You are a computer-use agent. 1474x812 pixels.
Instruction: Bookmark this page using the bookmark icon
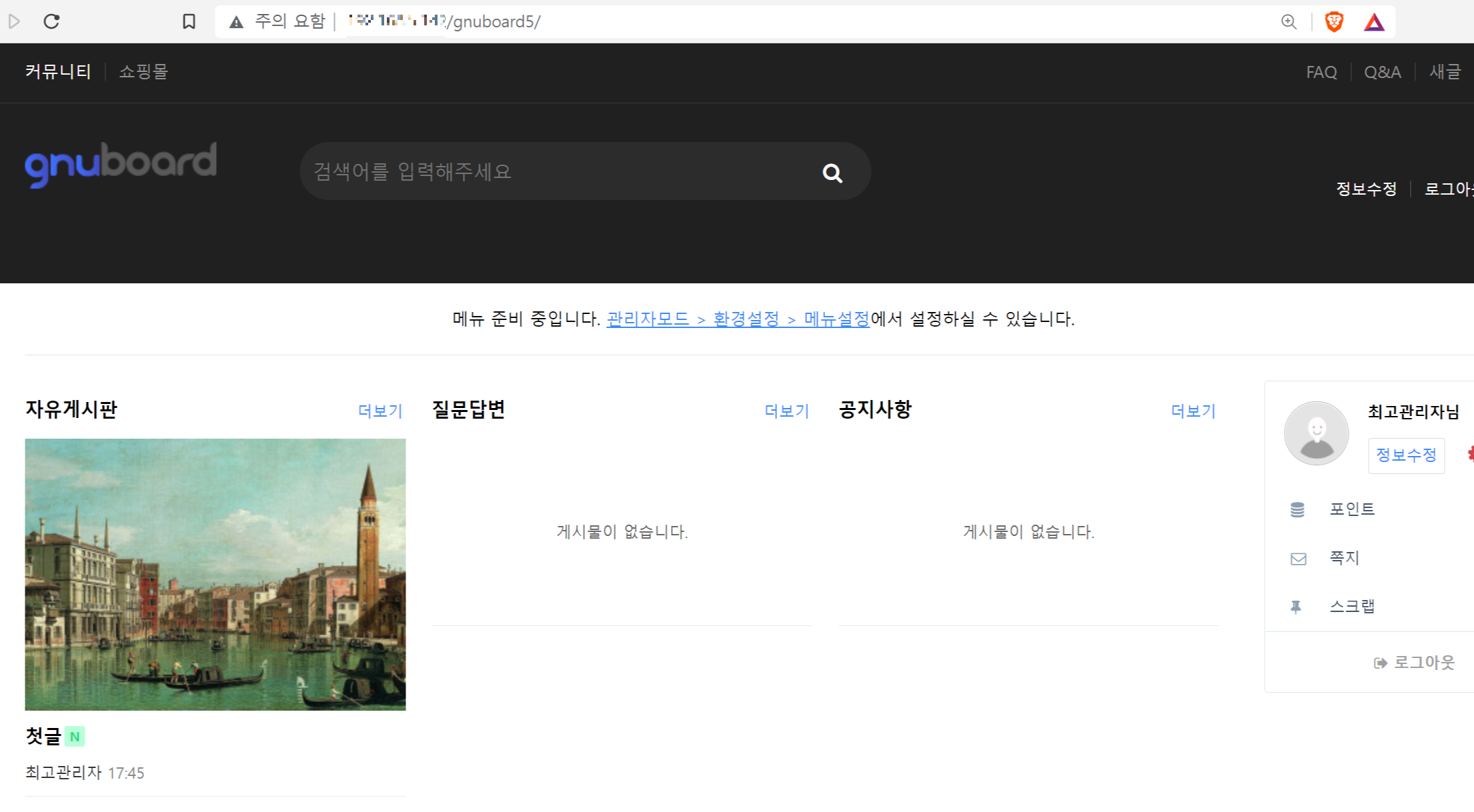(189, 21)
